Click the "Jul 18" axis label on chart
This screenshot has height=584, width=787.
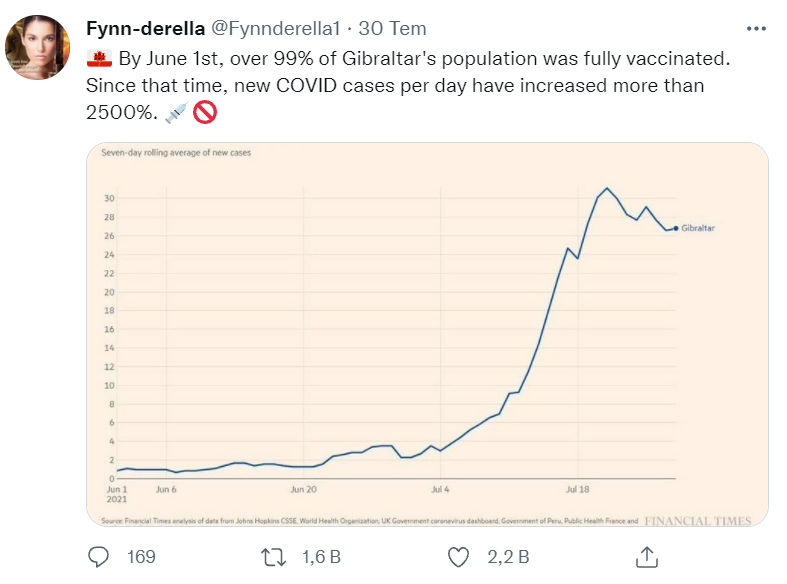[577, 490]
